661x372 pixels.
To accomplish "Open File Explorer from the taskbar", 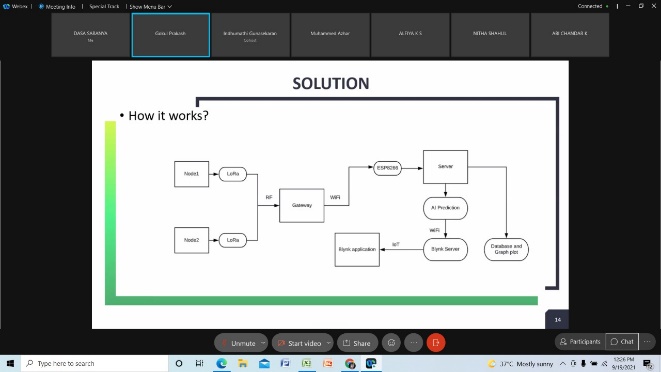I will click(x=242, y=363).
